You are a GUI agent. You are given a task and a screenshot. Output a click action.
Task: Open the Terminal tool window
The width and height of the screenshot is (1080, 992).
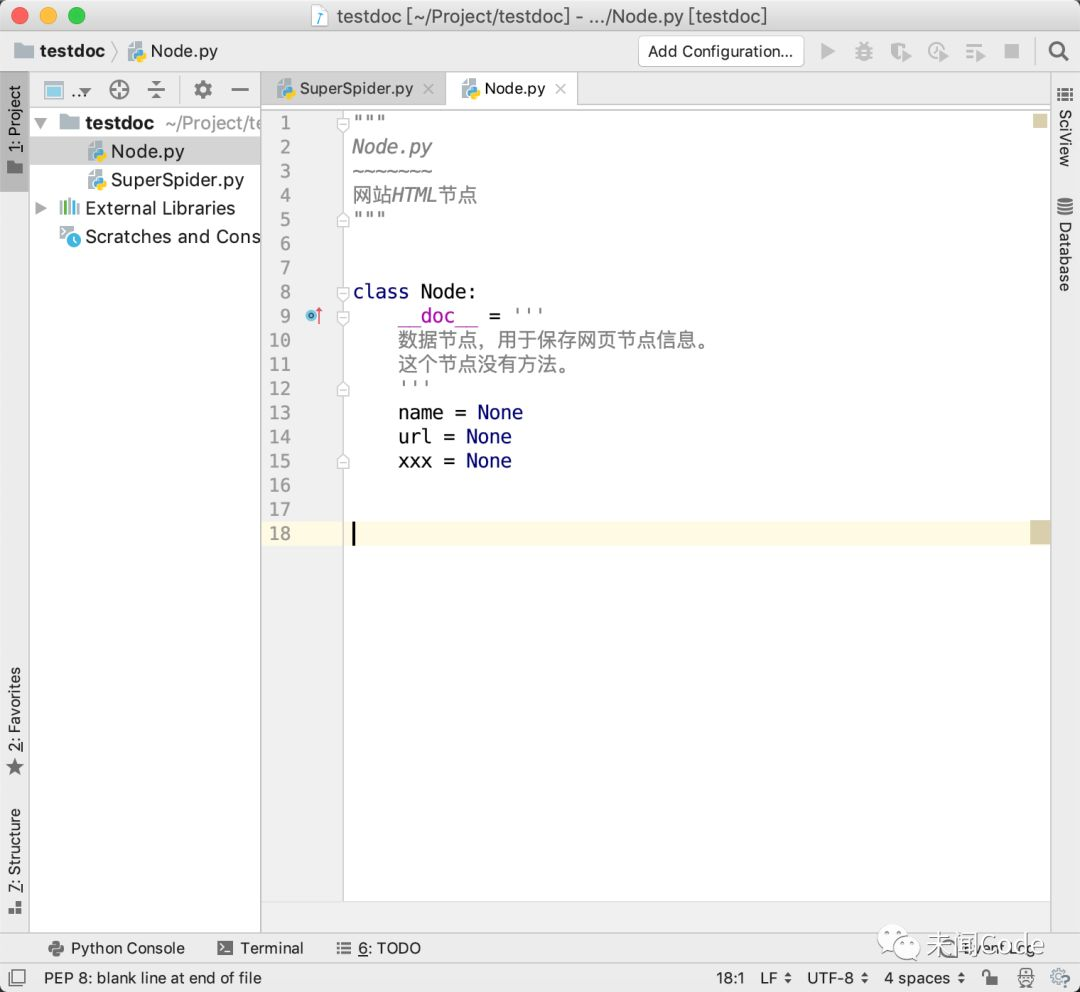tap(261, 948)
